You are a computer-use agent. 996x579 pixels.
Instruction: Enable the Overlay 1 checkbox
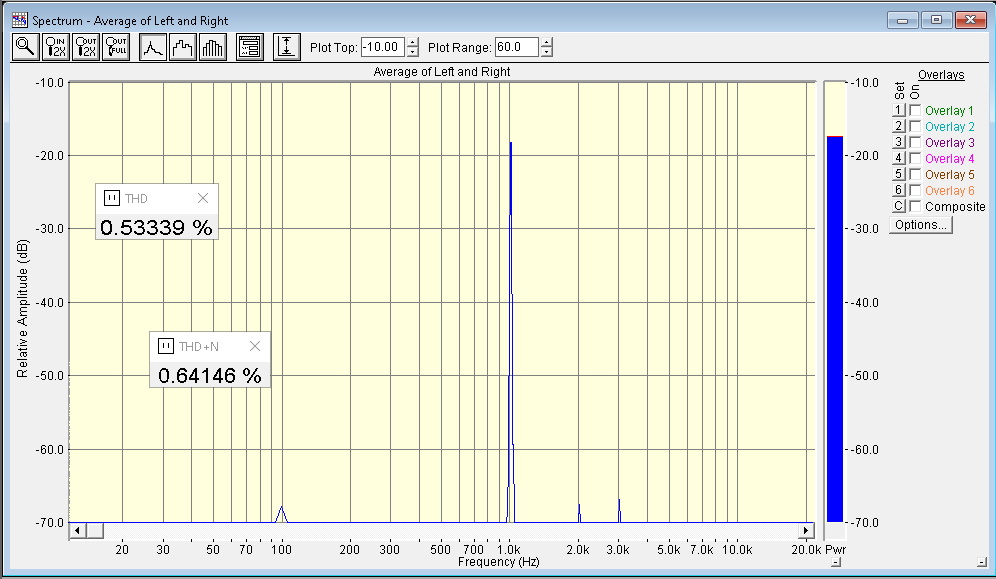[x=915, y=111]
